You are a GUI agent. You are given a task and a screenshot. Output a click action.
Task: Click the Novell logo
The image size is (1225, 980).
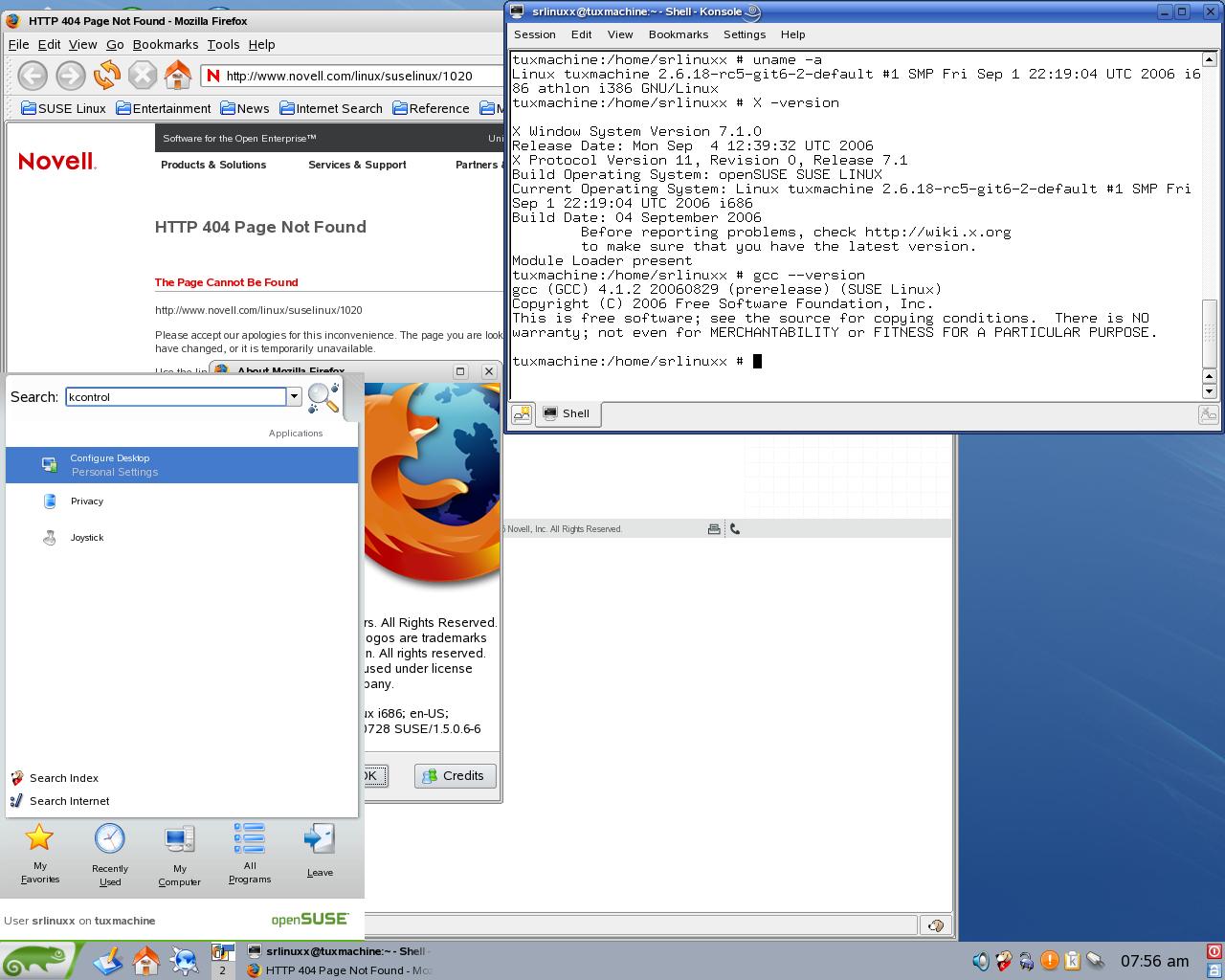tap(57, 161)
